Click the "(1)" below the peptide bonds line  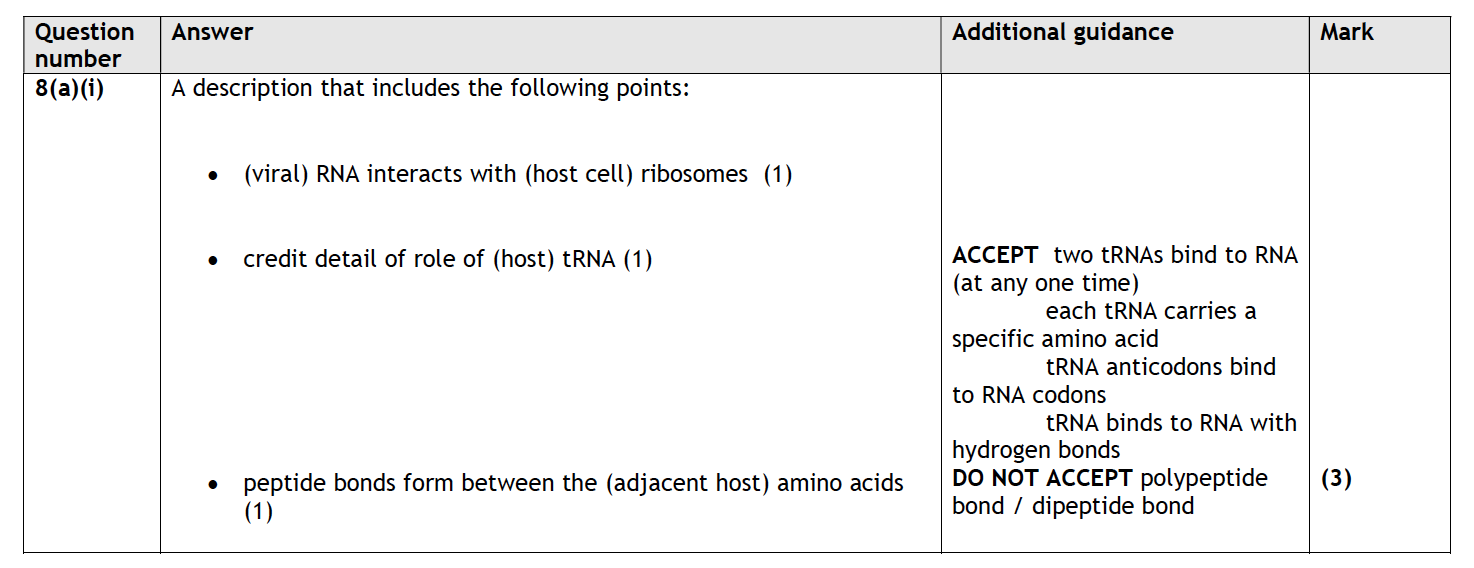point(258,512)
